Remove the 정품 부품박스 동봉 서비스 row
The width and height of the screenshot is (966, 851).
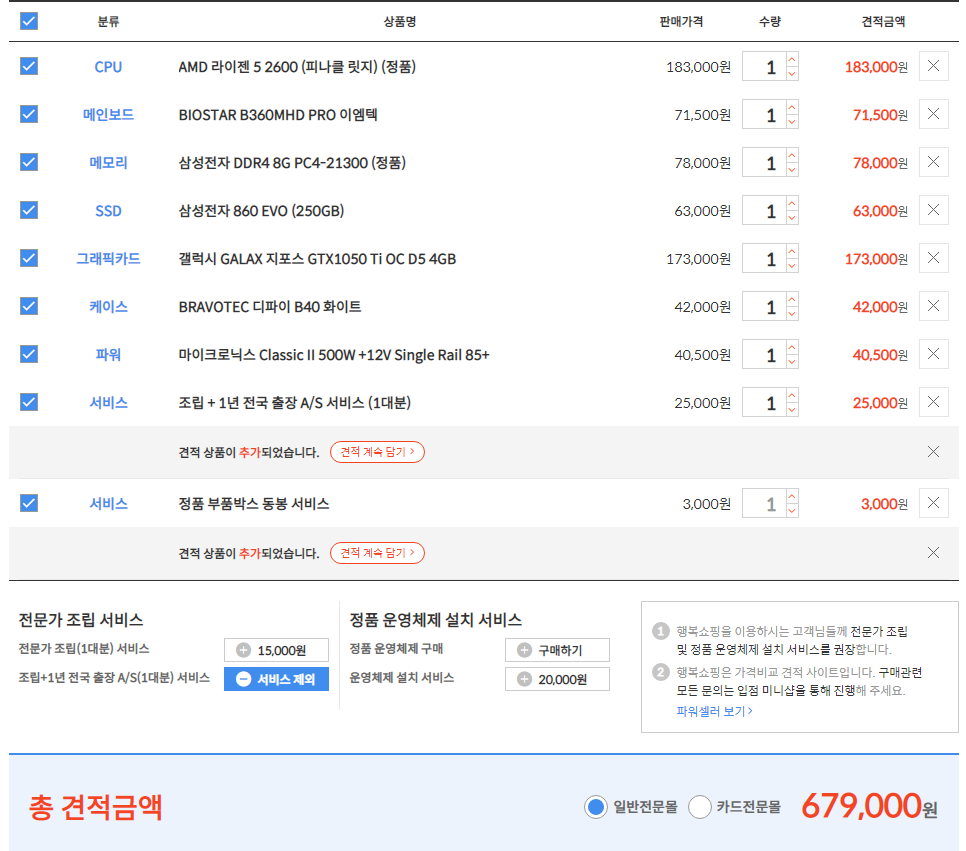tap(933, 503)
